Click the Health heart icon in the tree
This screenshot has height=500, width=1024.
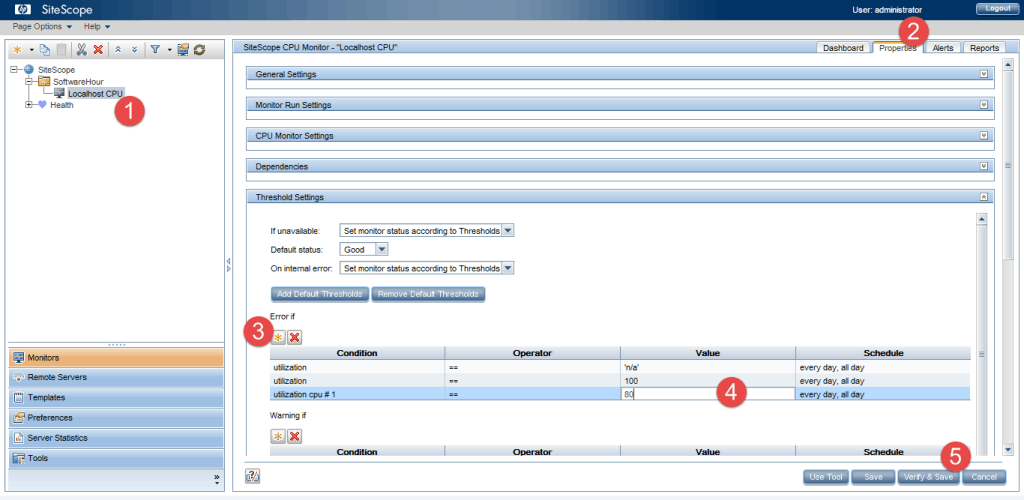coord(42,105)
